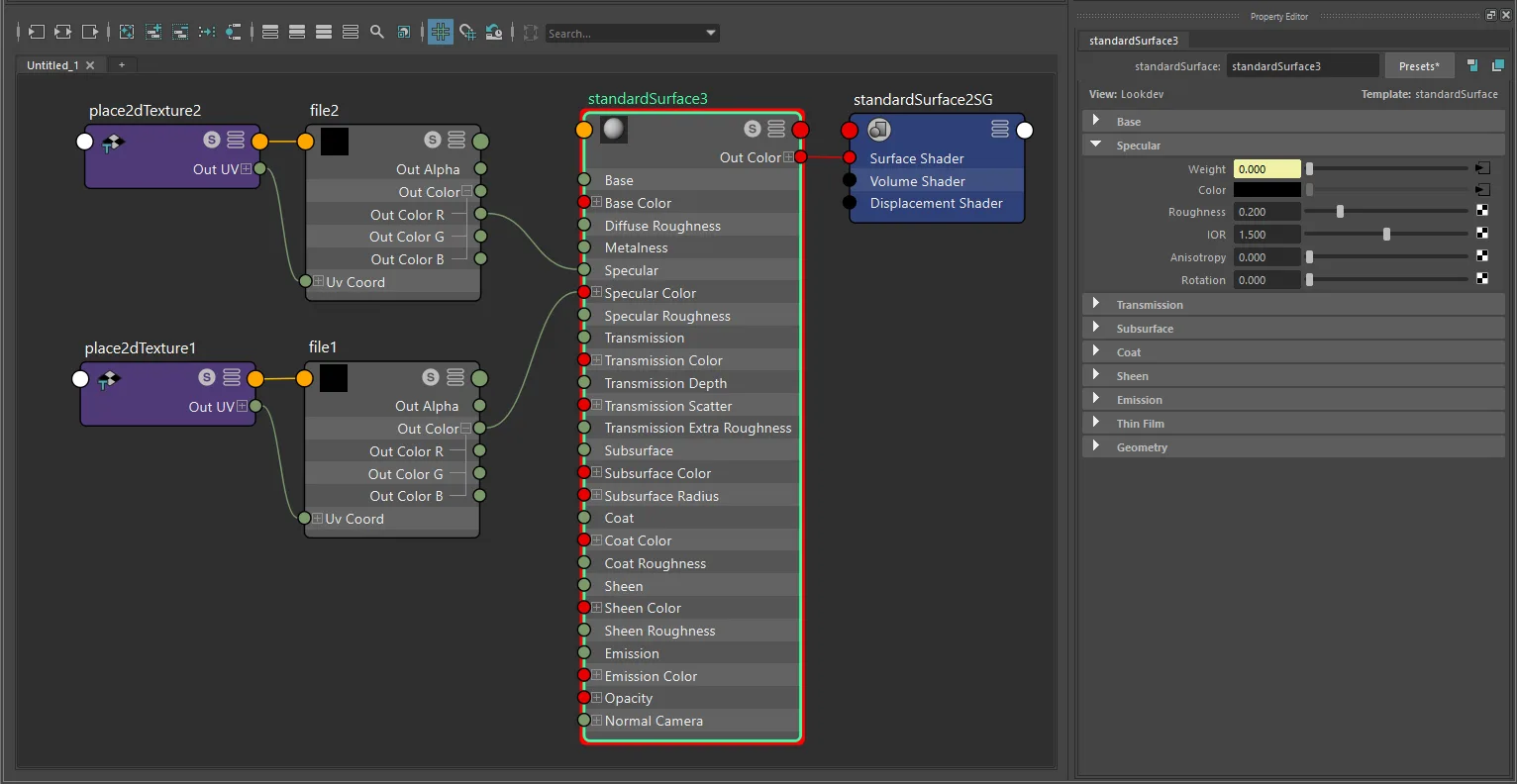Click the Roughness checkered map button
This screenshot has height=784, width=1517.
tap(1482, 211)
